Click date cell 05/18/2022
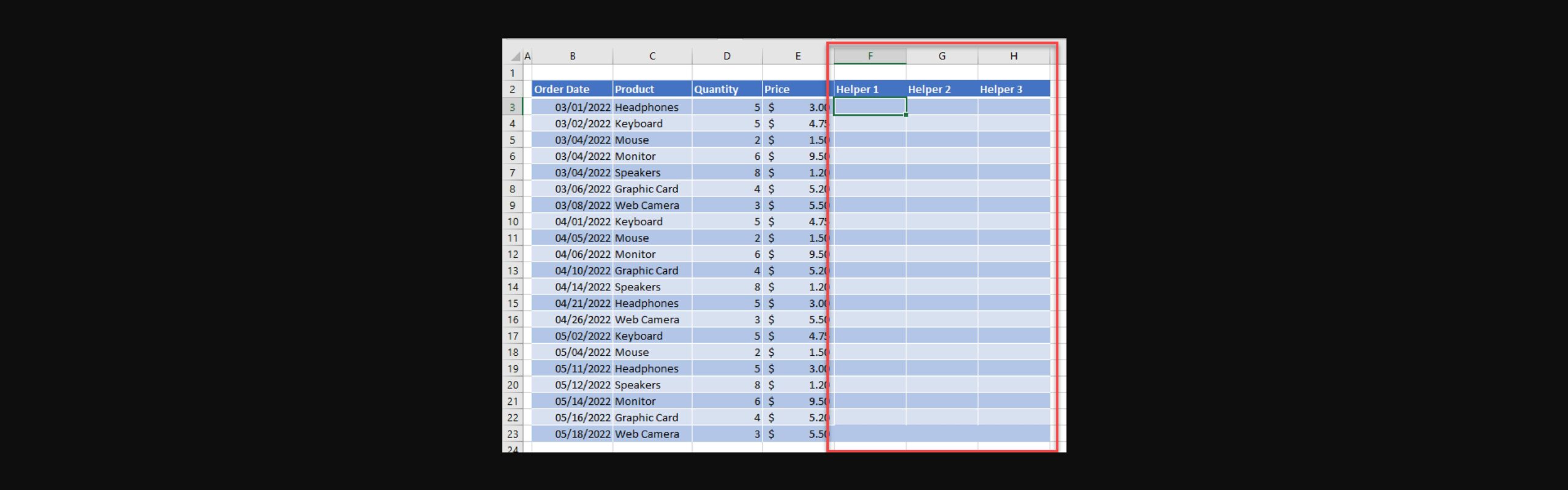The image size is (1568, 490). pos(572,434)
